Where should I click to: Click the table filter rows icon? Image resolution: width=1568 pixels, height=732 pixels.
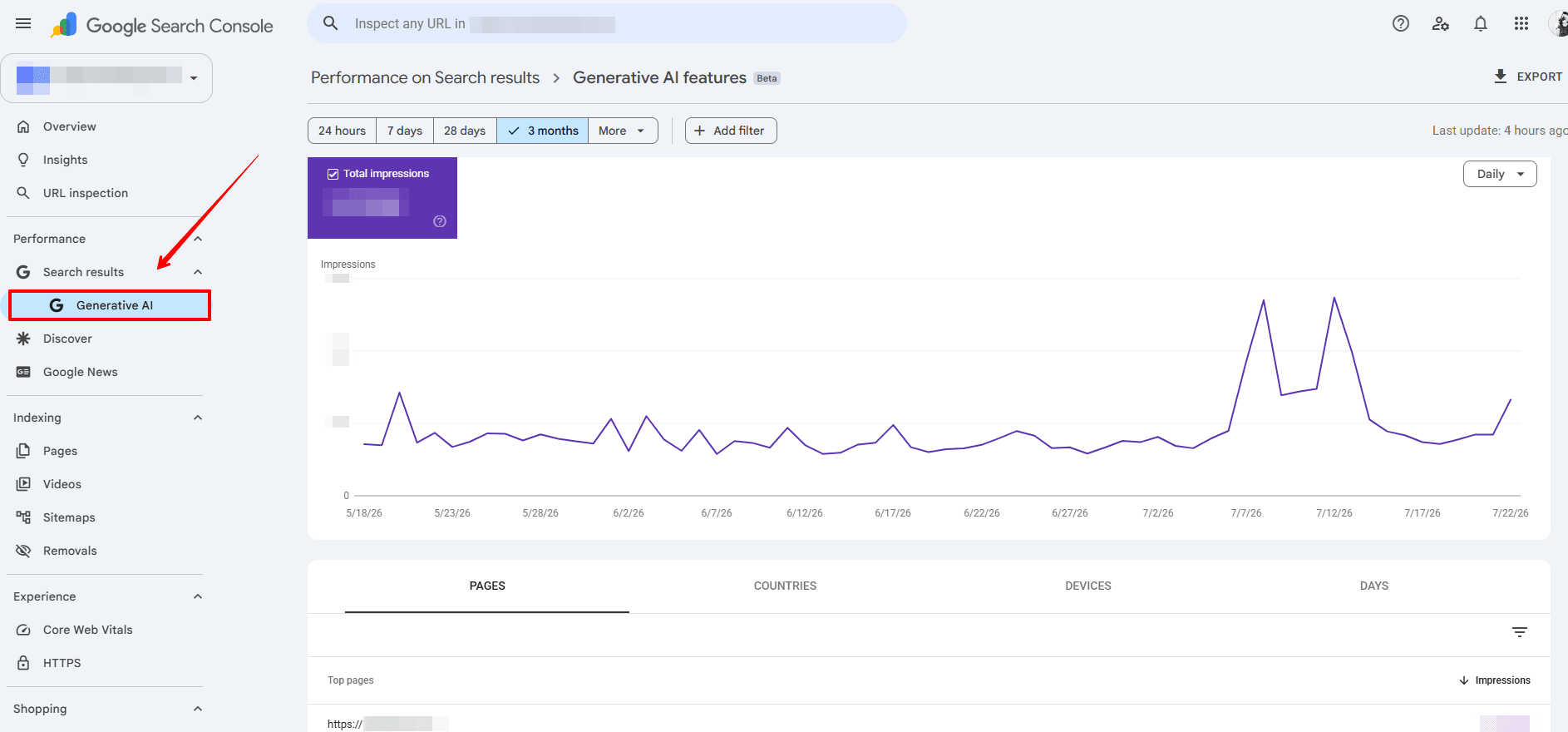tap(1520, 632)
